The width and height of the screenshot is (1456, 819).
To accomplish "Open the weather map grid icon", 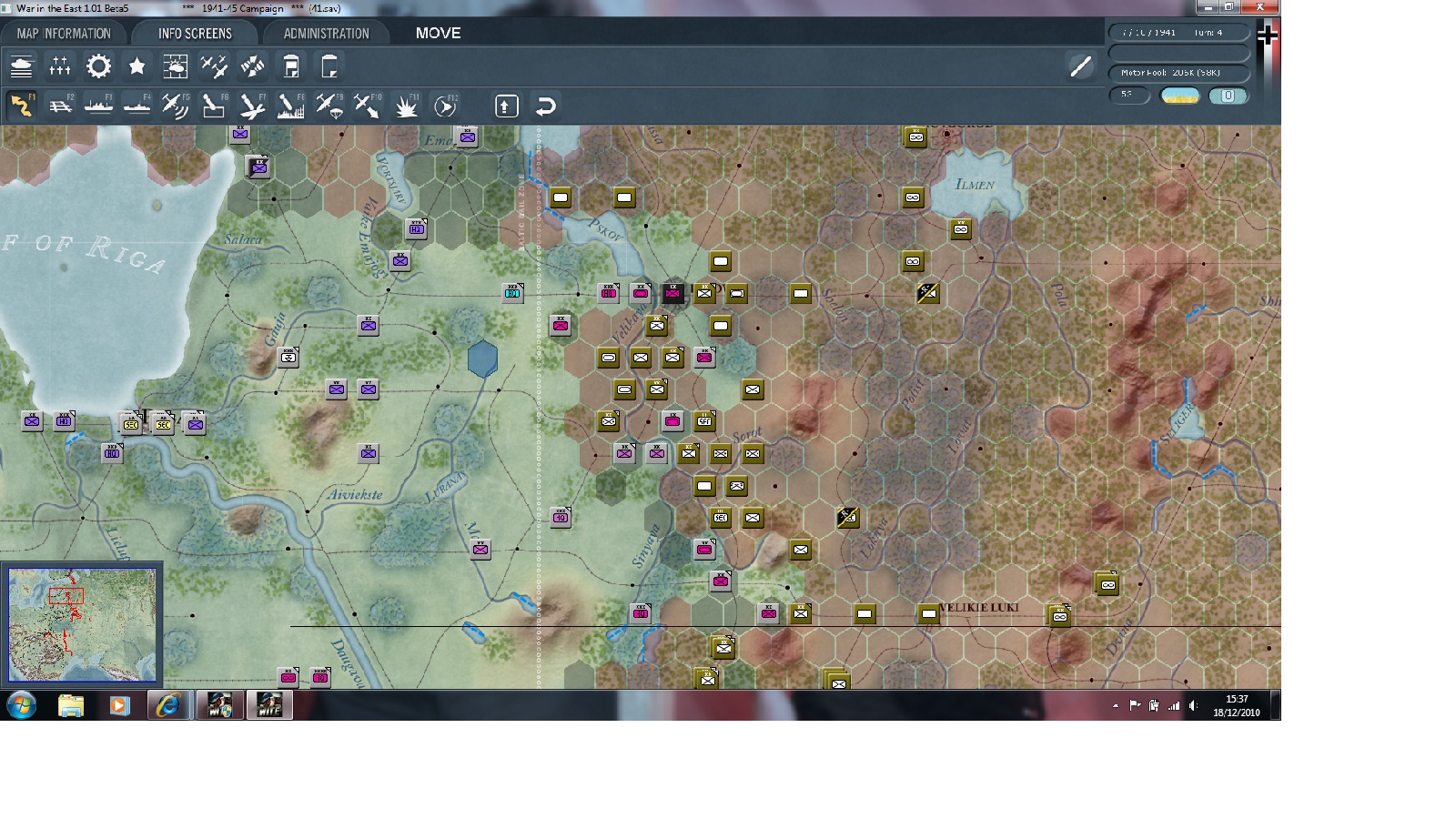I will (x=175, y=66).
